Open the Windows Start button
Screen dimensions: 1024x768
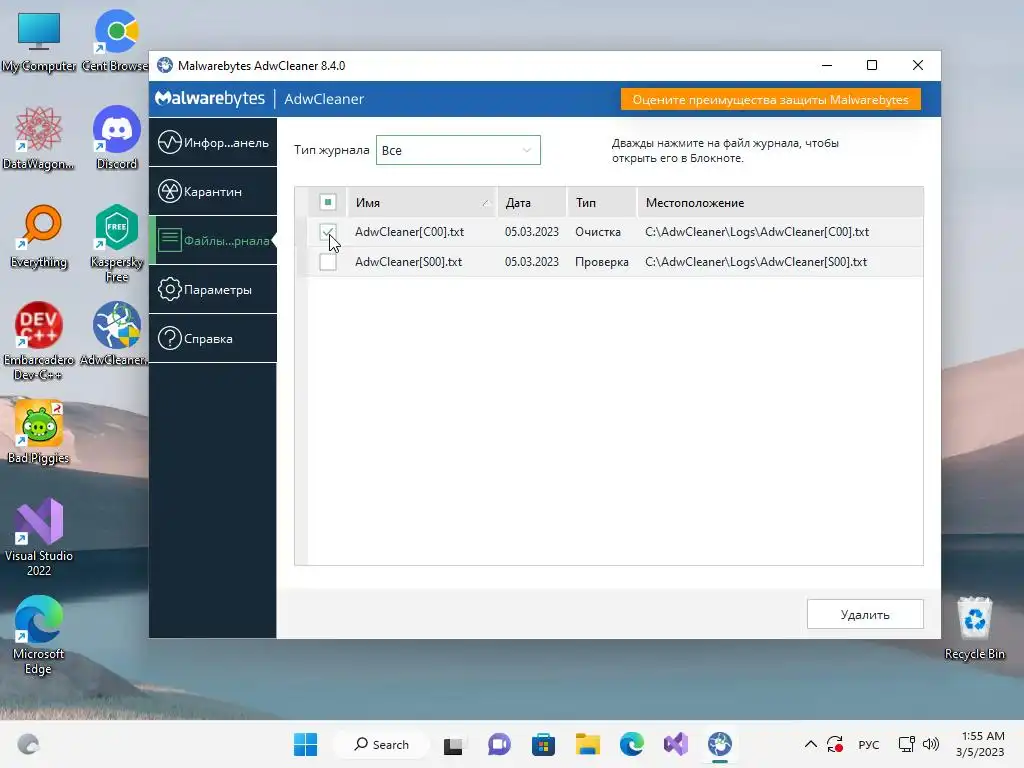point(306,744)
